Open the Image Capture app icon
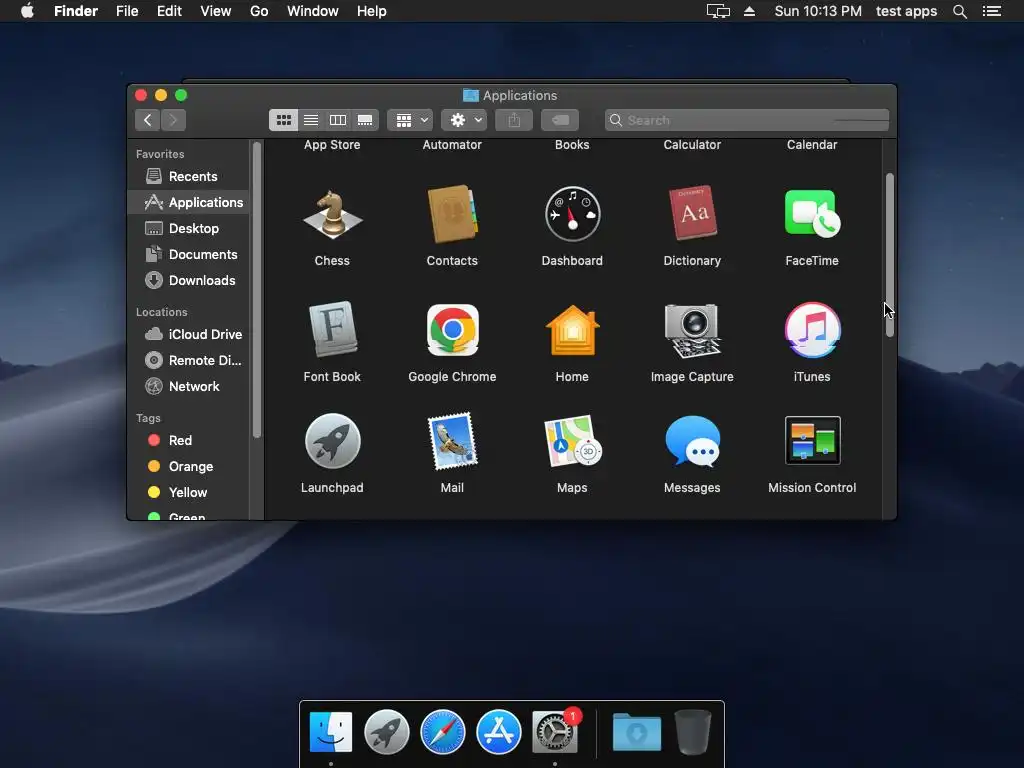This screenshot has height=768, width=1024. 692,330
